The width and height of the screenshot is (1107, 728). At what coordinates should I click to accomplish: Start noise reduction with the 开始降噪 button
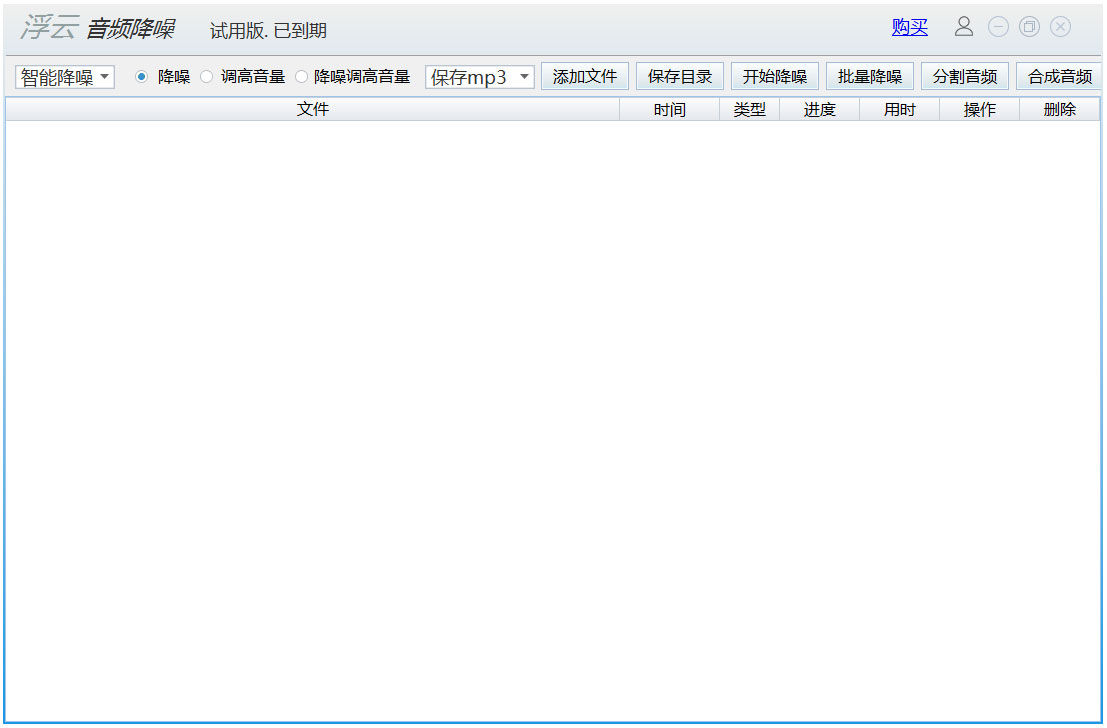click(774, 75)
